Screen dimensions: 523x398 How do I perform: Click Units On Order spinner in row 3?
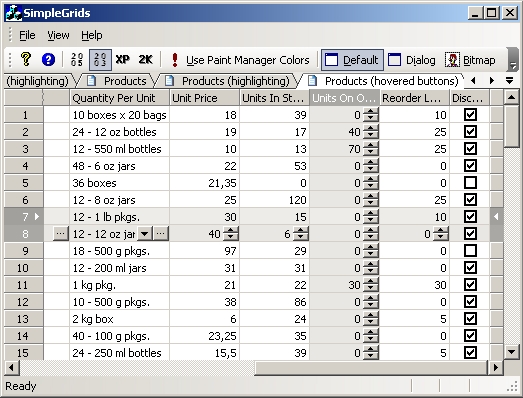pos(371,149)
